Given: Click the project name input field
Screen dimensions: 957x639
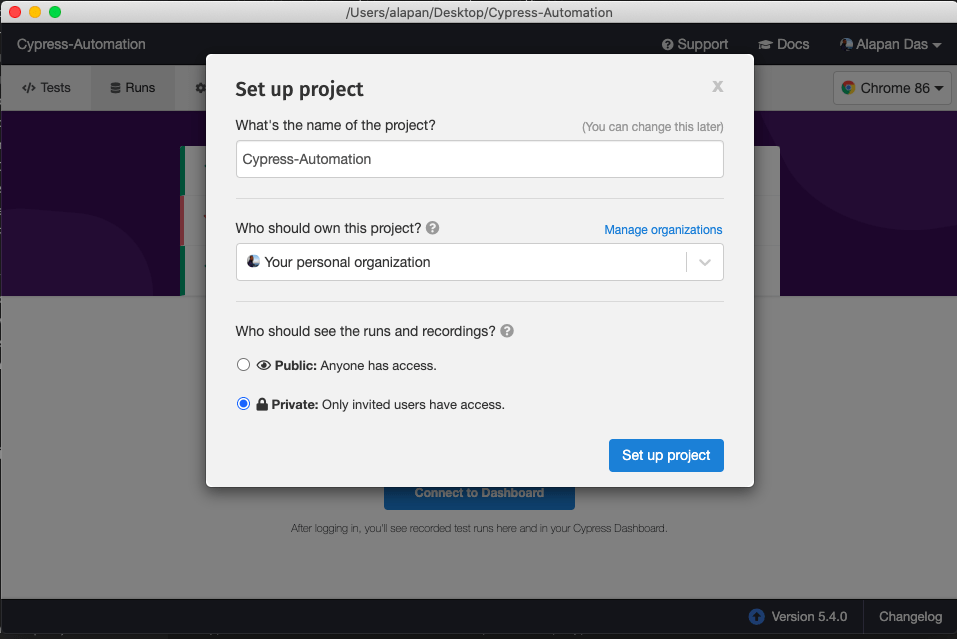Looking at the screenshot, I should pyautogui.click(x=480, y=159).
